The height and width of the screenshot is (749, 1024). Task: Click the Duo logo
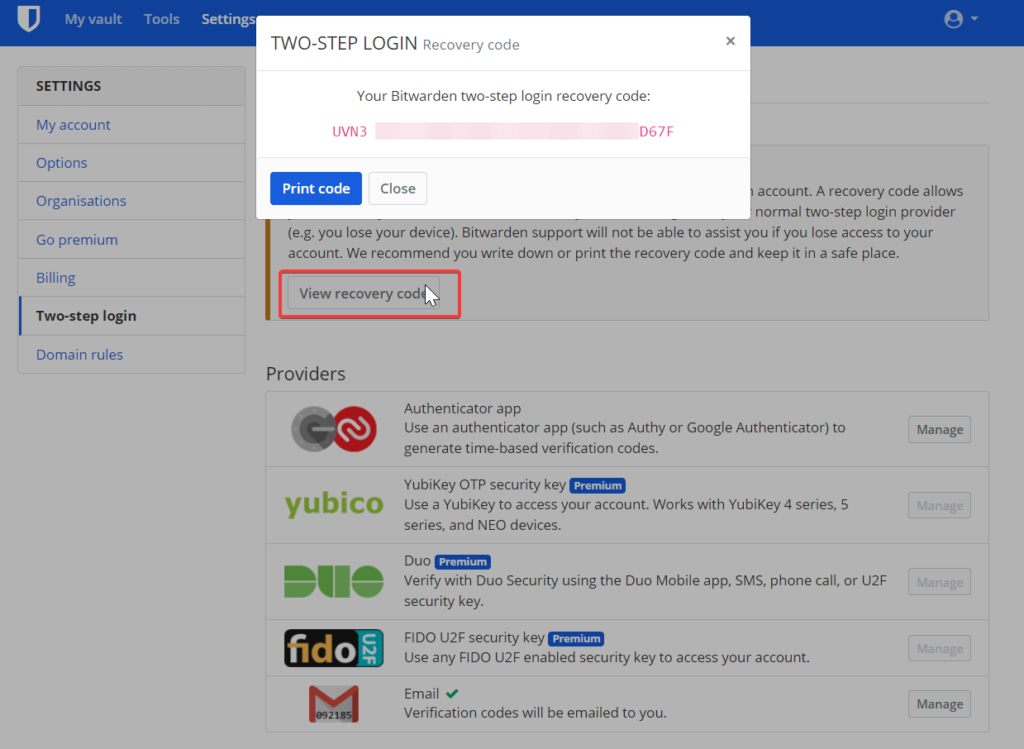[x=334, y=581]
